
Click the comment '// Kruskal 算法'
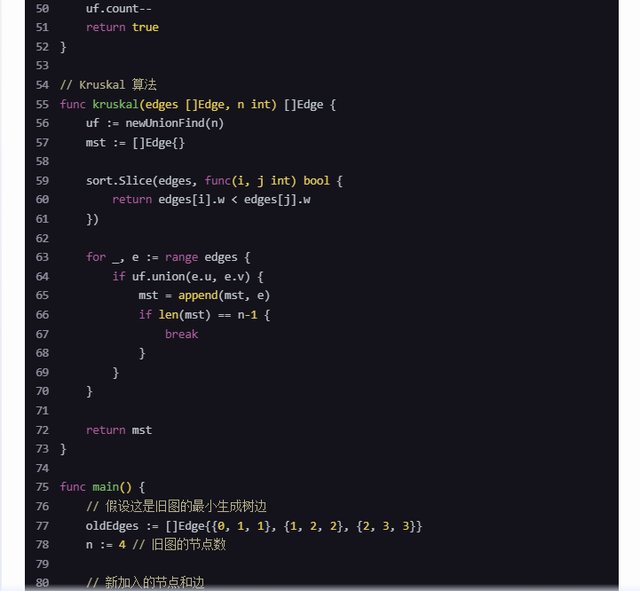point(108,84)
